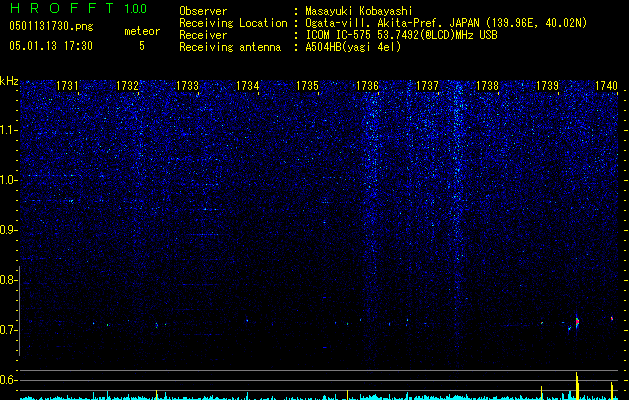Click the A504HB(yagi 4el) antenna text
This screenshot has width=629, height=400.
[x=353, y=47]
